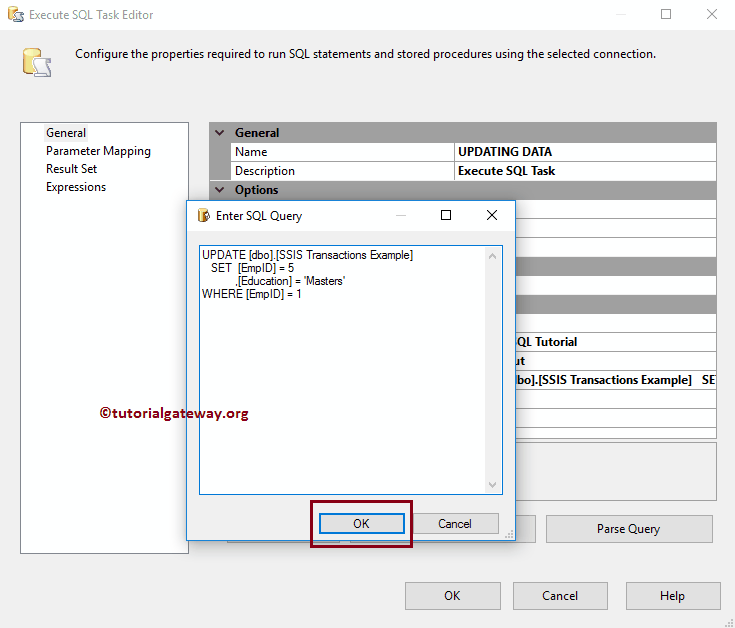This screenshot has height=628, width=735.
Task: Click the query scrollbar up arrow
Action: [x=492, y=256]
